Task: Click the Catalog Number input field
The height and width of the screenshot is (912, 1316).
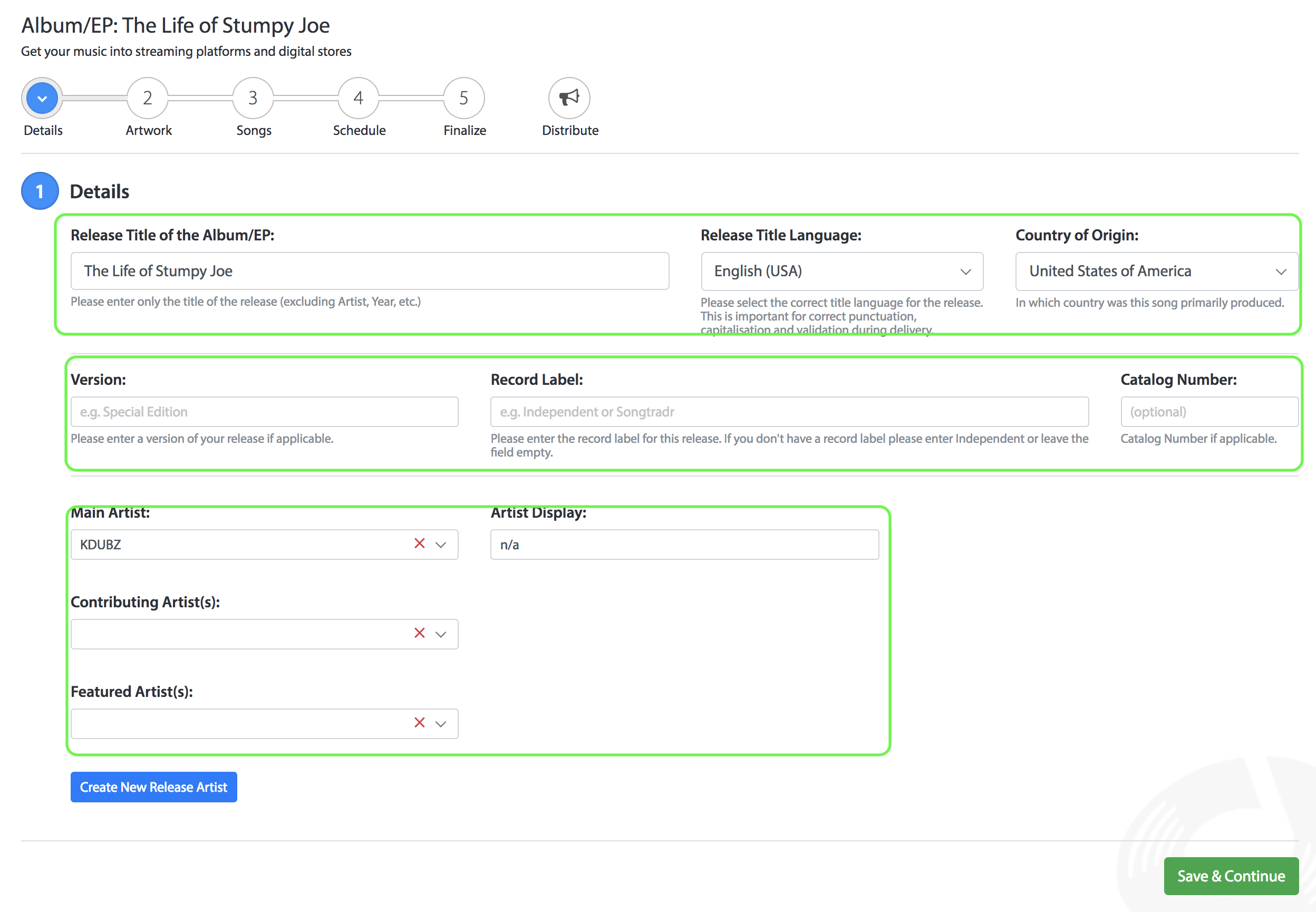Action: (1209, 412)
